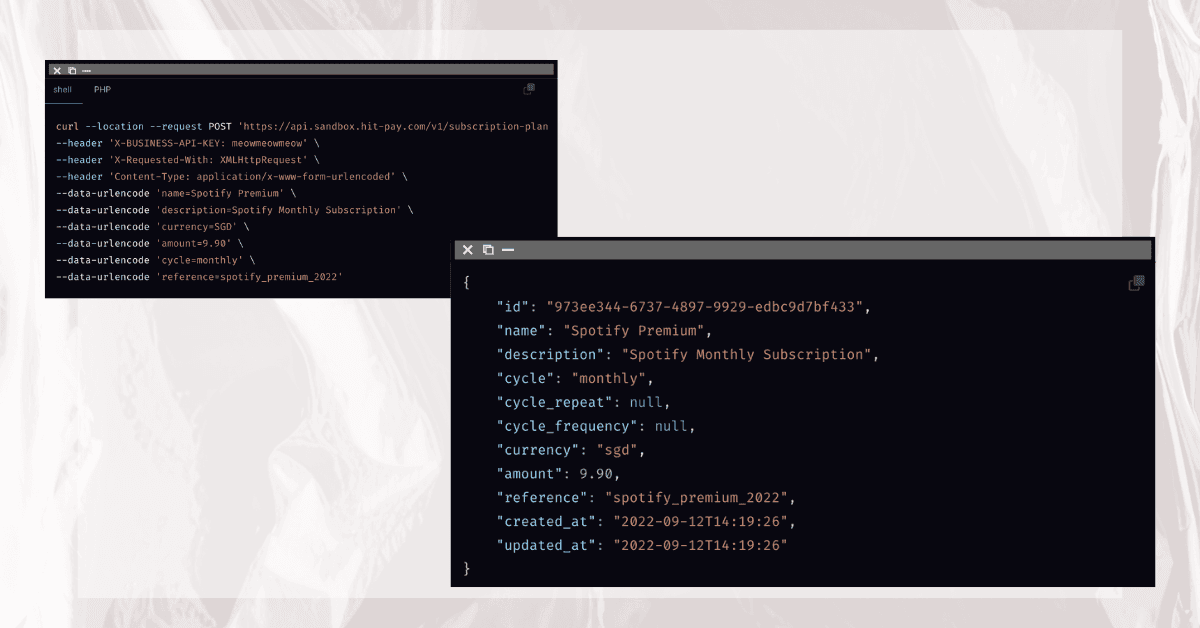
Task: Click the Content-Type header line
Action: pos(231,176)
